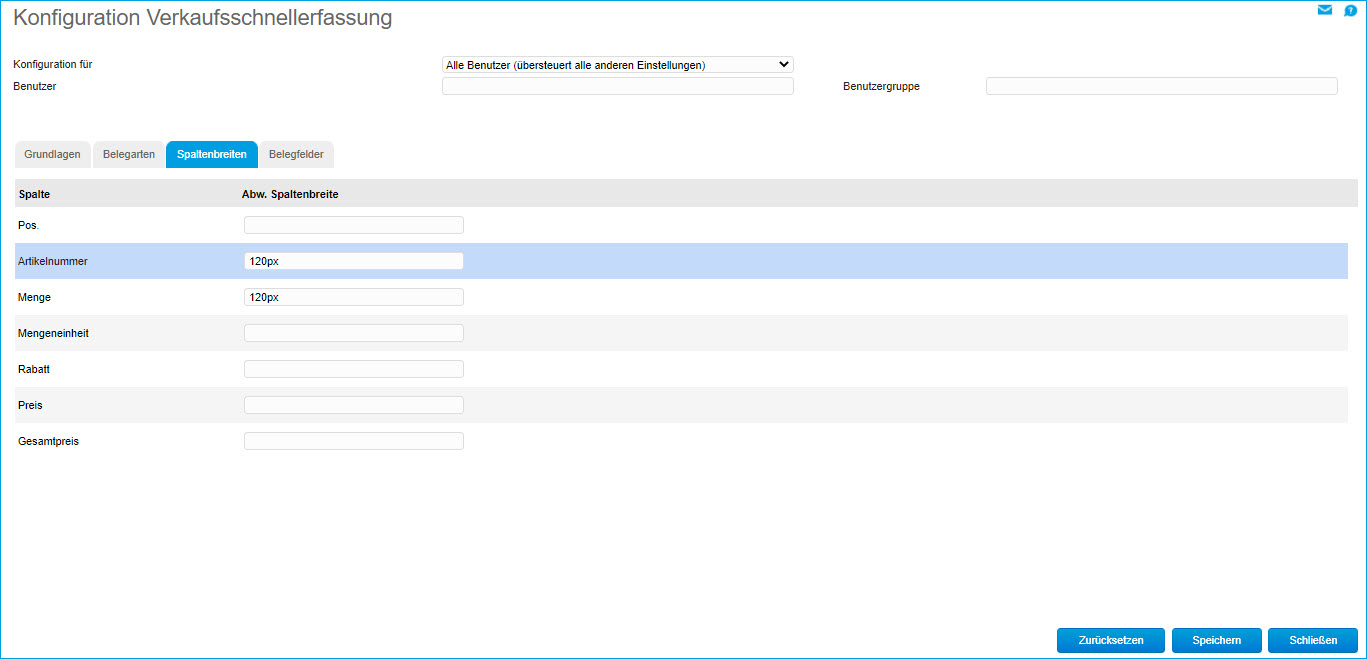This screenshot has height=659, width=1367.
Task: Select the Mengeneinheit row label
Action: point(53,333)
